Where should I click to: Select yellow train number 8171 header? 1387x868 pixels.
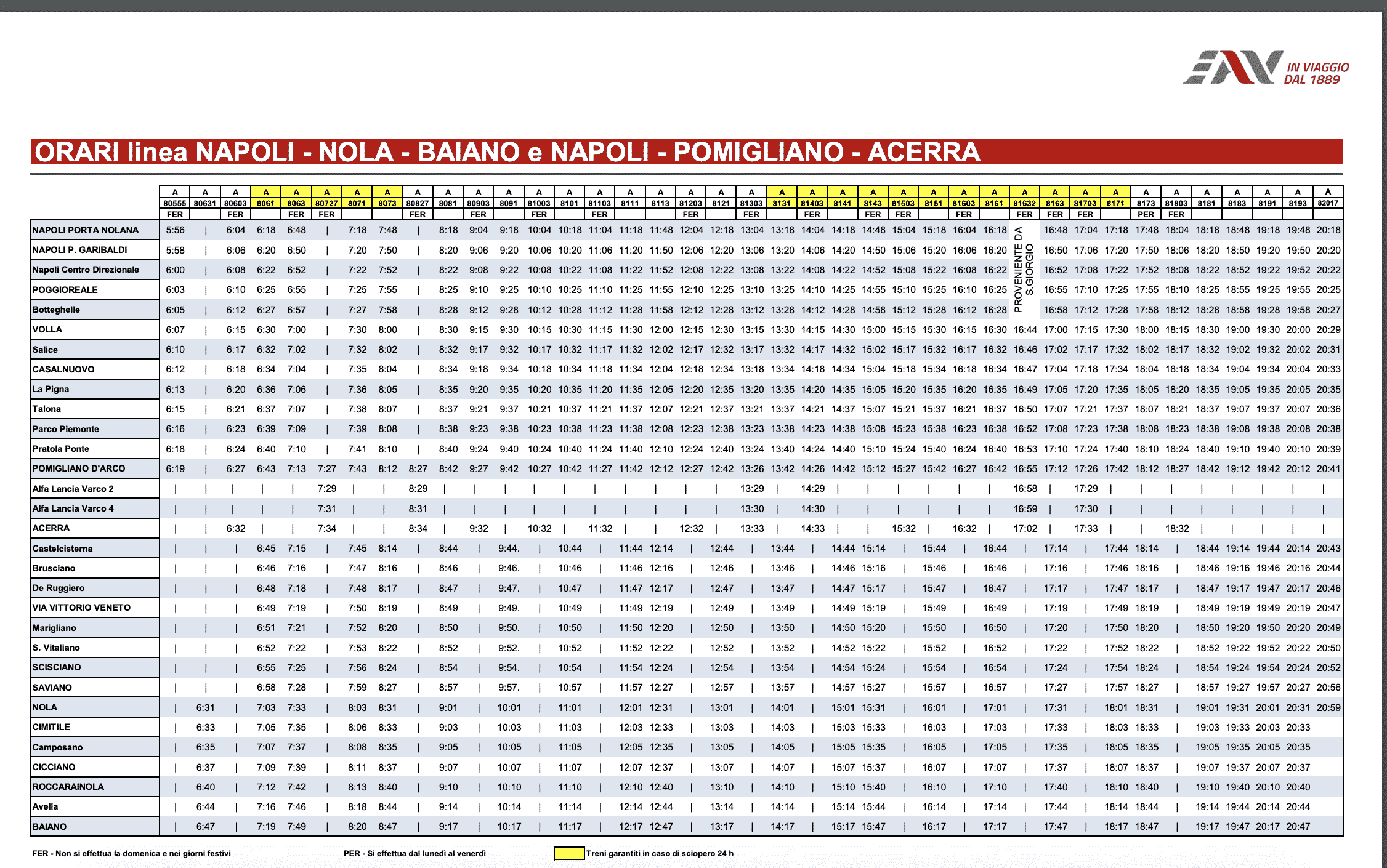tap(1115, 203)
